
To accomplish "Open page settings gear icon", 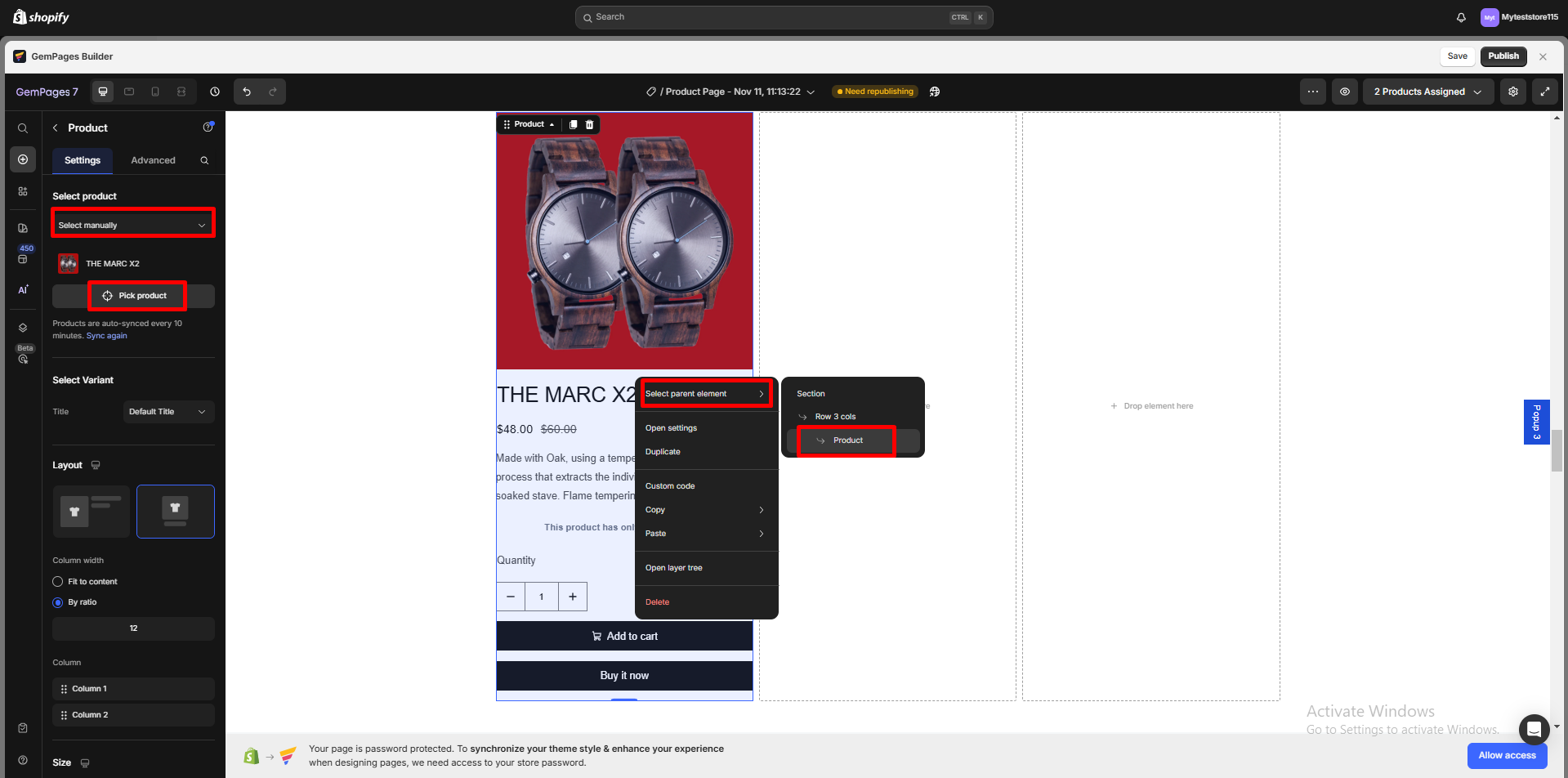I will coord(1512,92).
